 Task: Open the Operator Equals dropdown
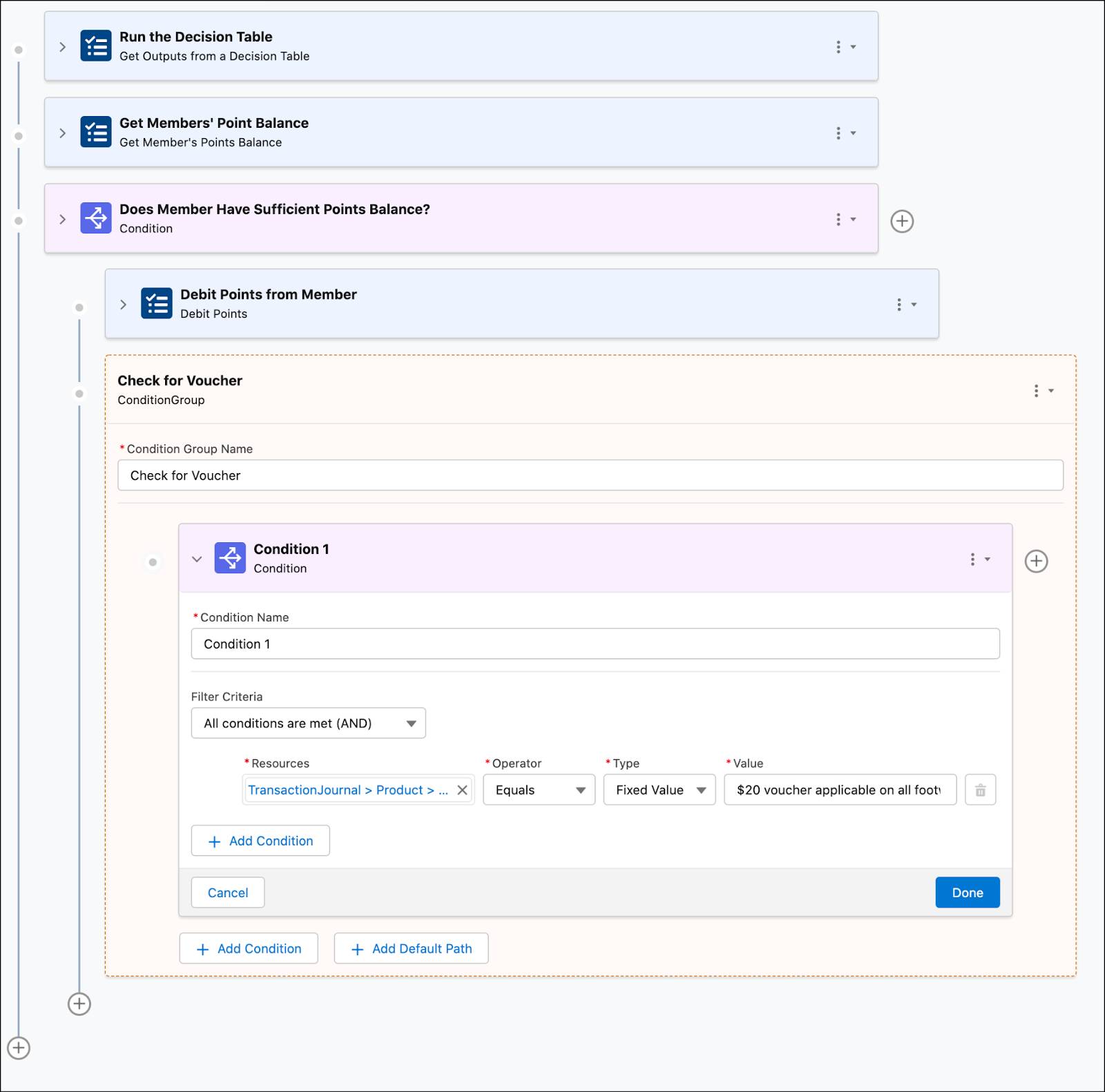[x=539, y=790]
